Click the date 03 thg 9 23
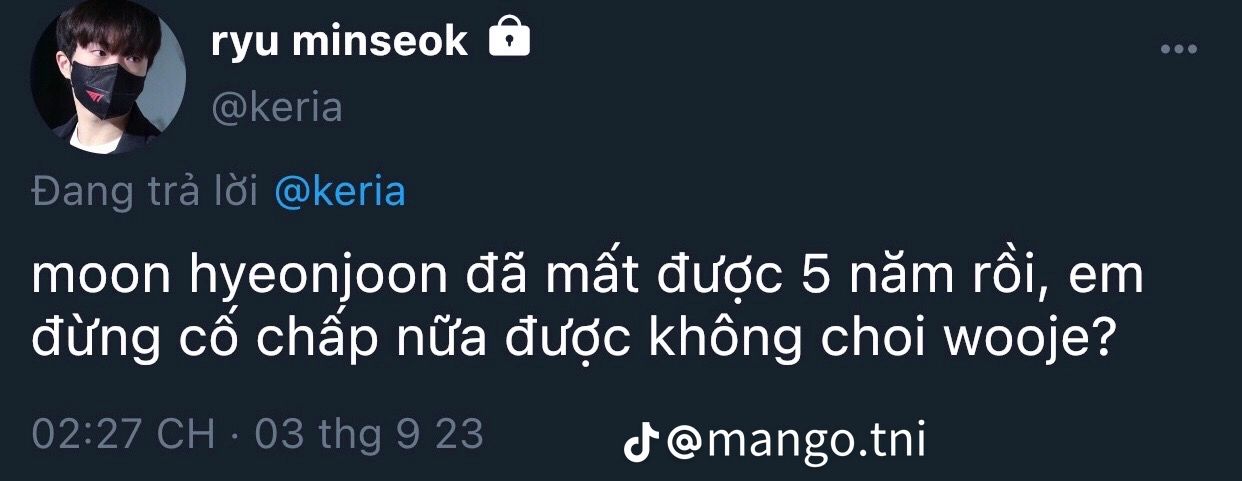 click(x=369, y=435)
